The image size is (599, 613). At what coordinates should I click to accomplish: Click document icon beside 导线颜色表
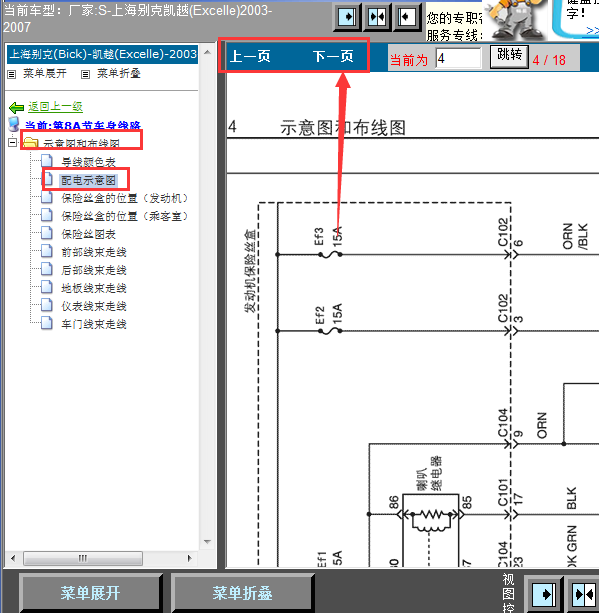[47, 161]
